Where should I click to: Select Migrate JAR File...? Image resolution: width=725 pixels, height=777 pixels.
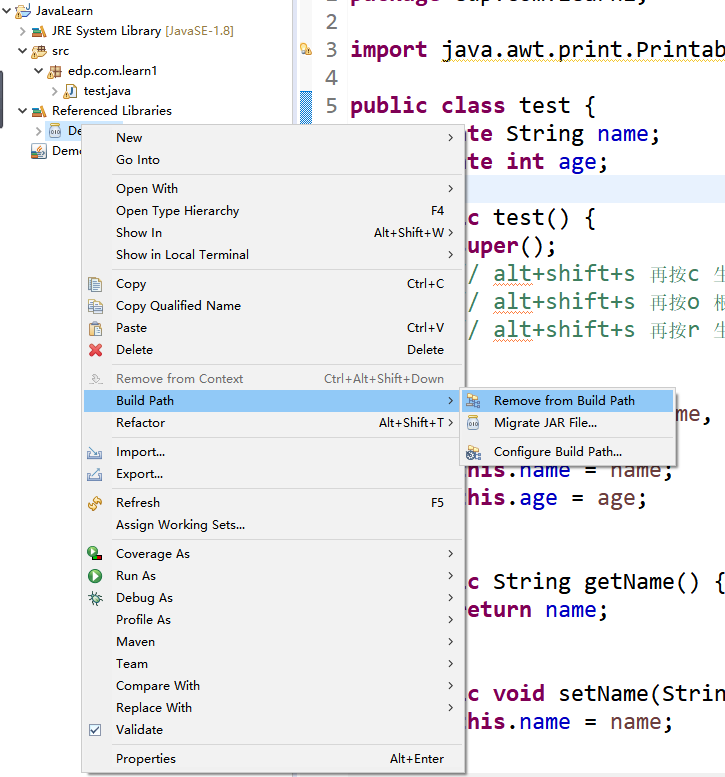click(x=568, y=423)
